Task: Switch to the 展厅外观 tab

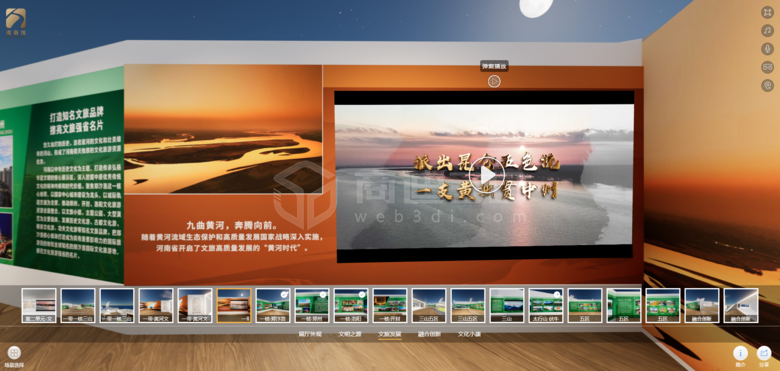Action: tap(310, 334)
